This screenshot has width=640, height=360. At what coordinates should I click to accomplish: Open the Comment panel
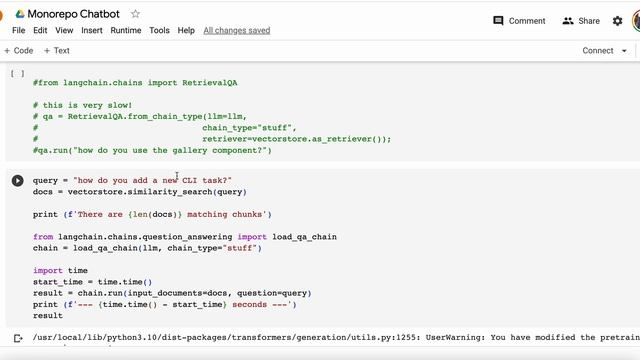pyautogui.click(x=519, y=21)
